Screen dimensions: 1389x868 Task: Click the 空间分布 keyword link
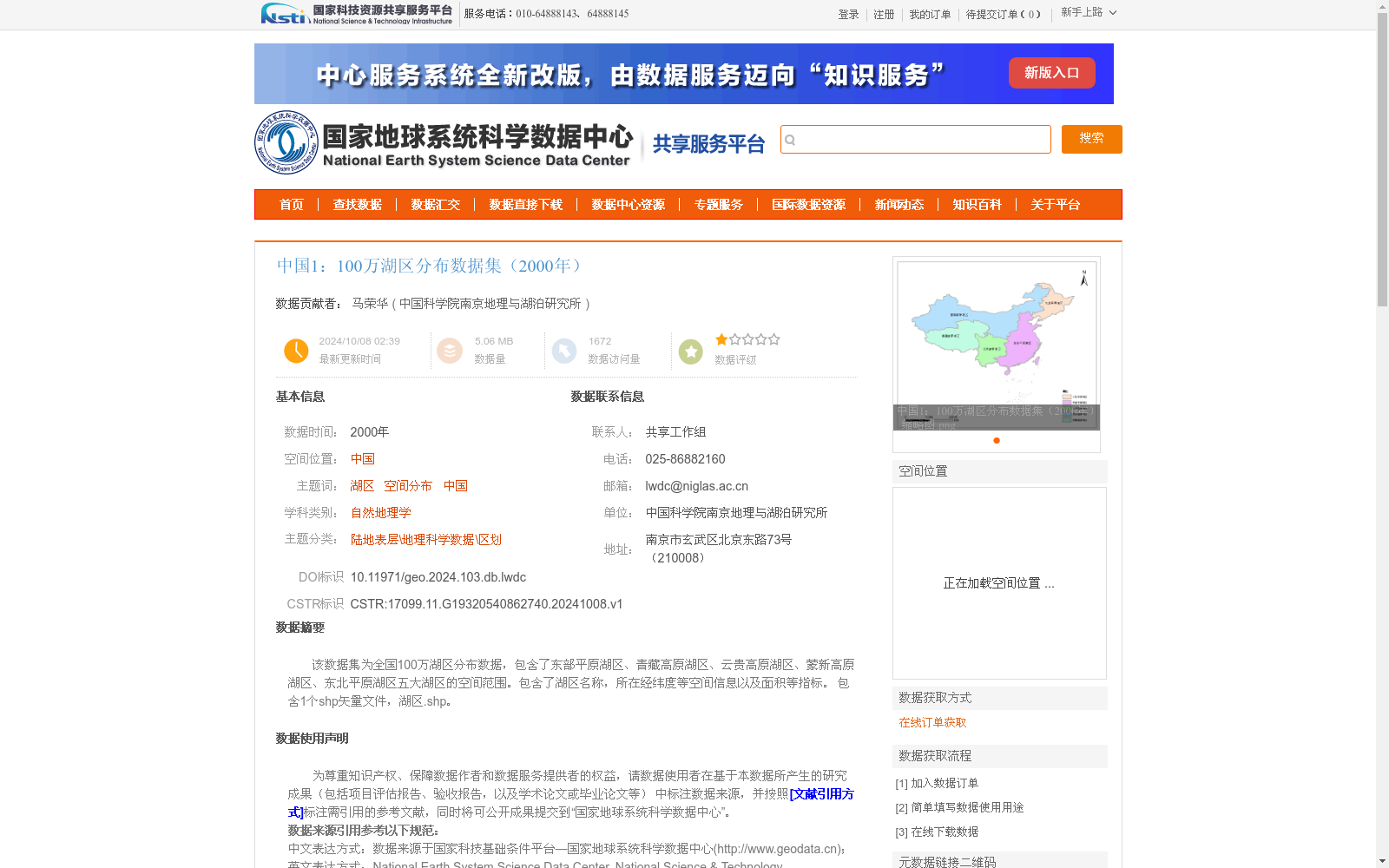click(408, 486)
